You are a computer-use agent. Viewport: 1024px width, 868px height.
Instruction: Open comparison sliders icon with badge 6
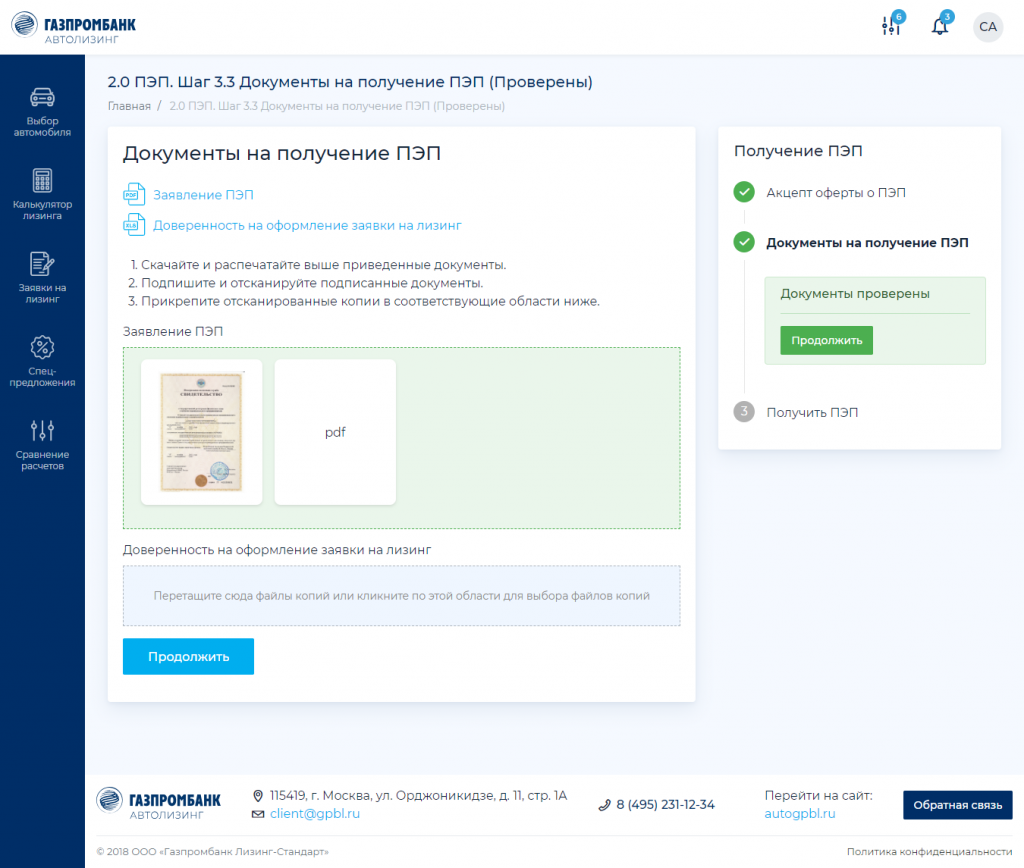(x=893, y=24)
